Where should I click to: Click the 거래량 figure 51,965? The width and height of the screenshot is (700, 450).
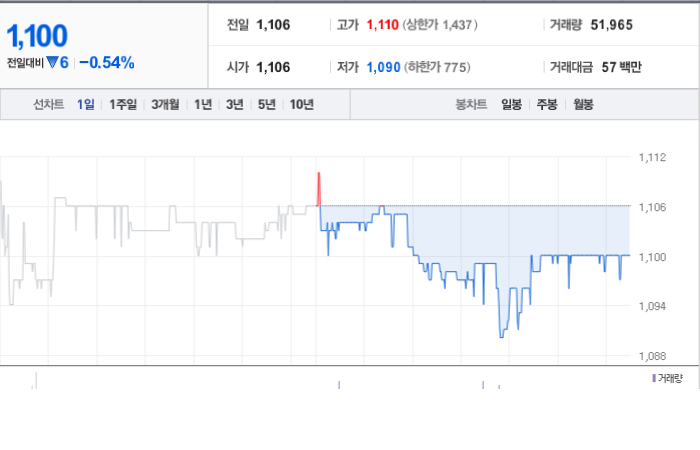(612, 25)
